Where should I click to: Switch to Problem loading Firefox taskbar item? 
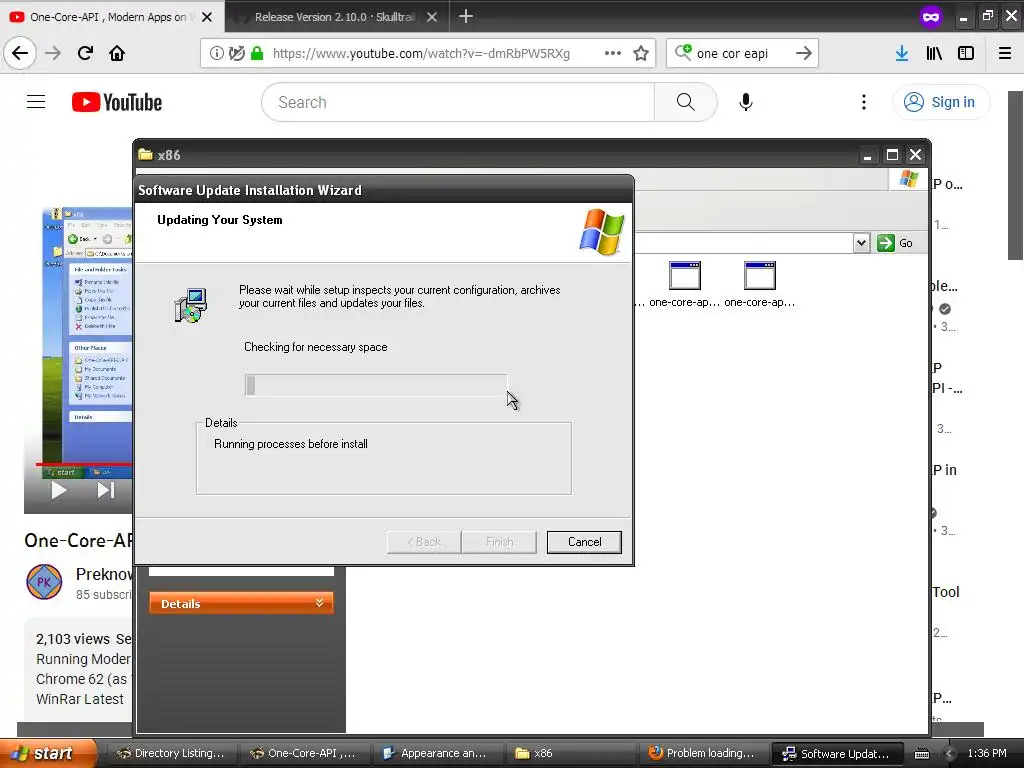pos(703,753)
